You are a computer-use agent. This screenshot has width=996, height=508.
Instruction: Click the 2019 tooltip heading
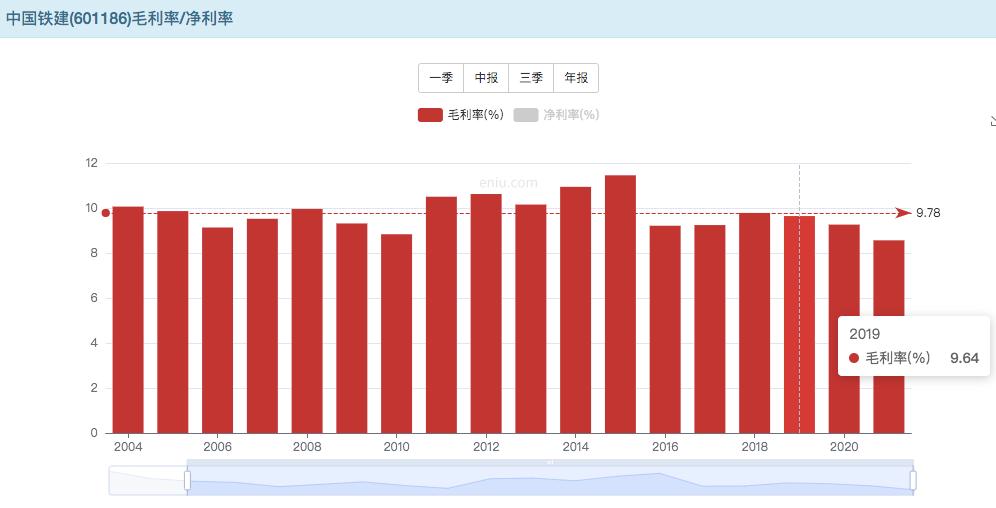pos(865,334)
